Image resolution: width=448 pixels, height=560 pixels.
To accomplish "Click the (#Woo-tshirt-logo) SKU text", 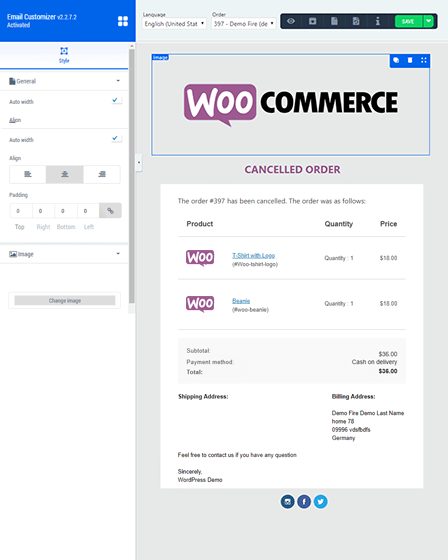I will coord(255,264).
